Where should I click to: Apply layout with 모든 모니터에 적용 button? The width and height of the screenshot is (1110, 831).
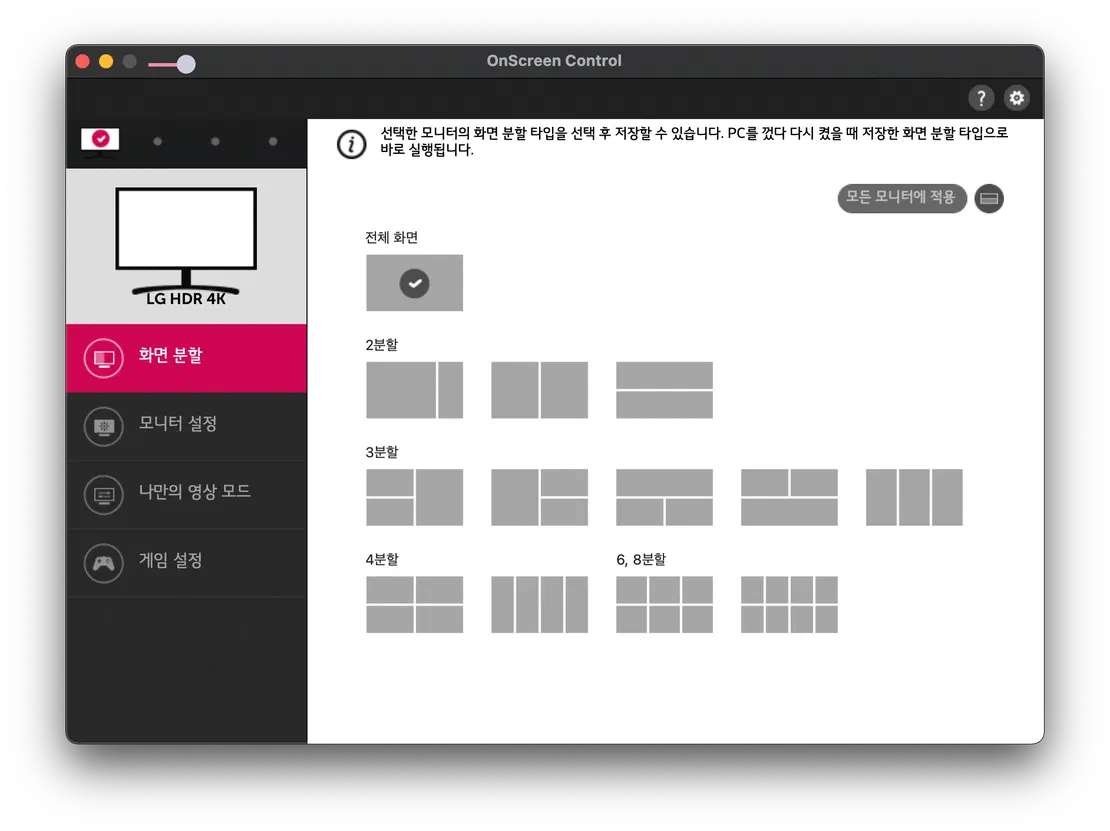coord(901,197)
